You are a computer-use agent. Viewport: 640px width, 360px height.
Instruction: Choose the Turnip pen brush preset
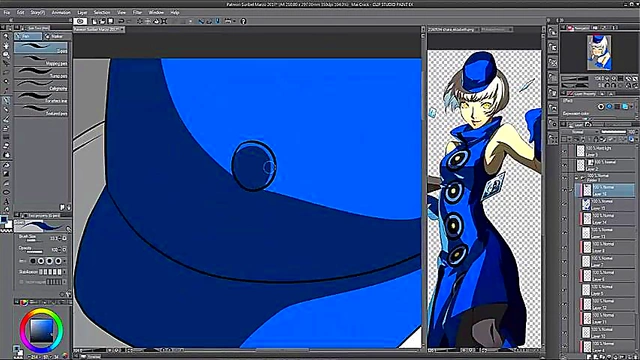coord(41,73)
